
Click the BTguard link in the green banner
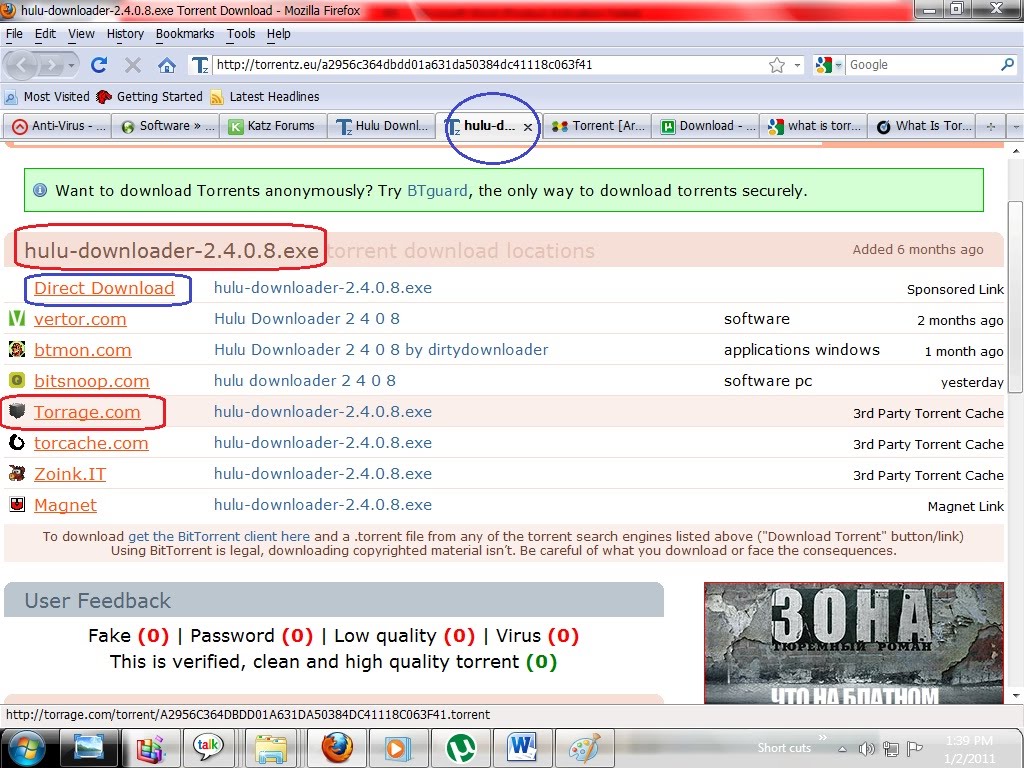[437, 191]
